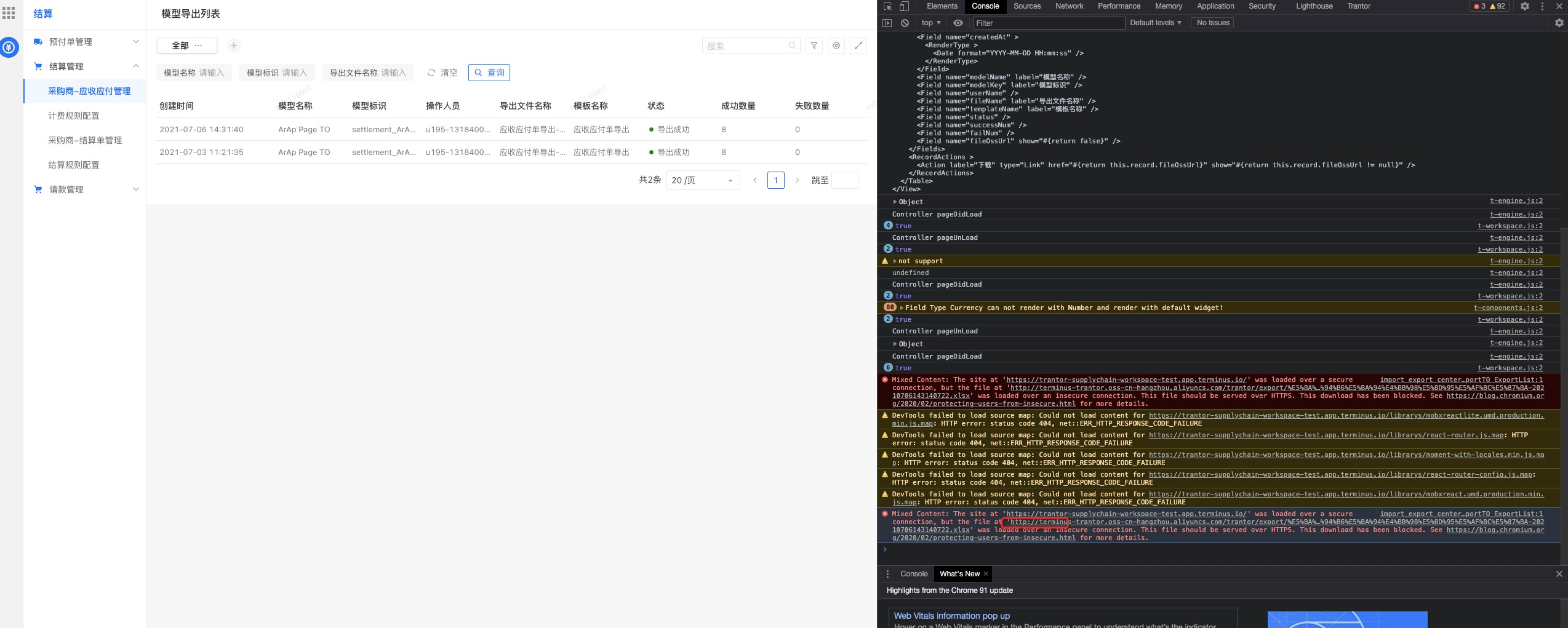Click the 清空 reset button
Image resolution: width=1568 pixels, height=628 pixels.
coord(442,73)
